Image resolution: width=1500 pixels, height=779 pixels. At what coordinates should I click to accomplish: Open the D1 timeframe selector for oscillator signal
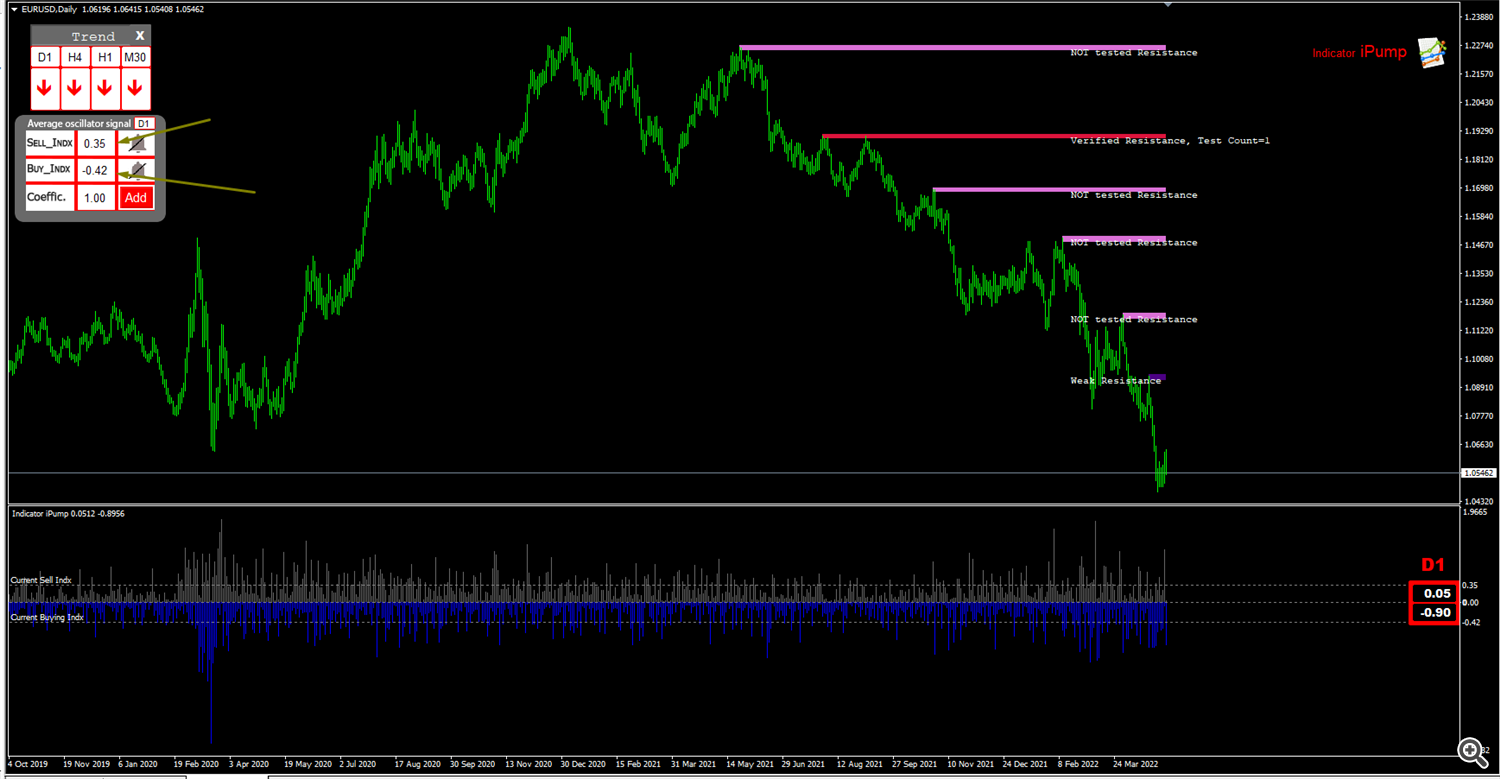(143, 124)
